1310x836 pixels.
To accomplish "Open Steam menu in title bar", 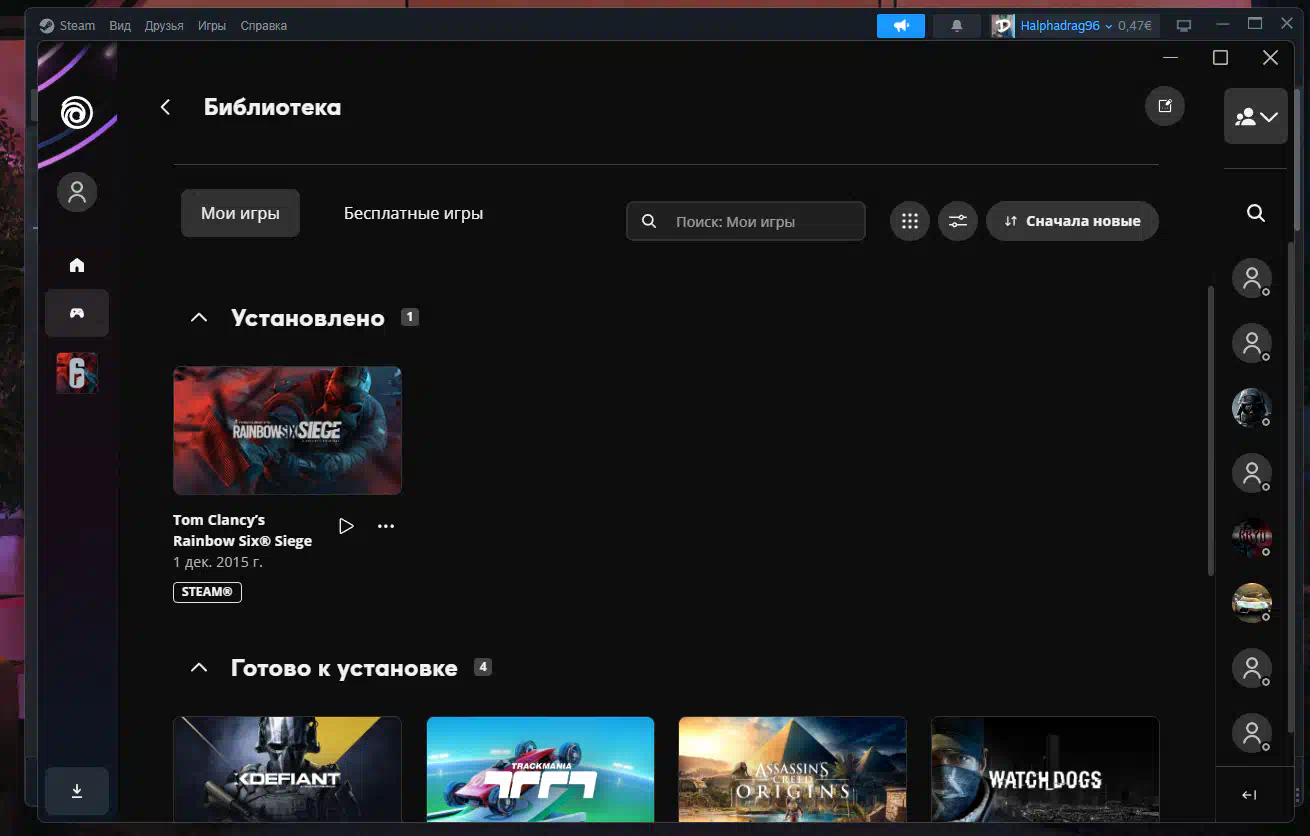I will click(x=67, y=26).
